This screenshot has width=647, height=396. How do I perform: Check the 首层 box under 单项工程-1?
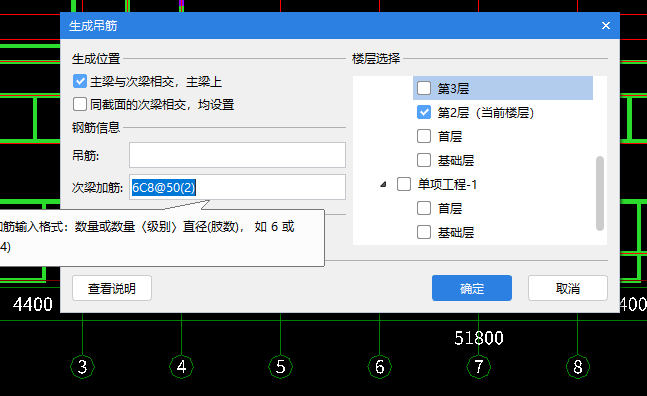pos(424,208)
